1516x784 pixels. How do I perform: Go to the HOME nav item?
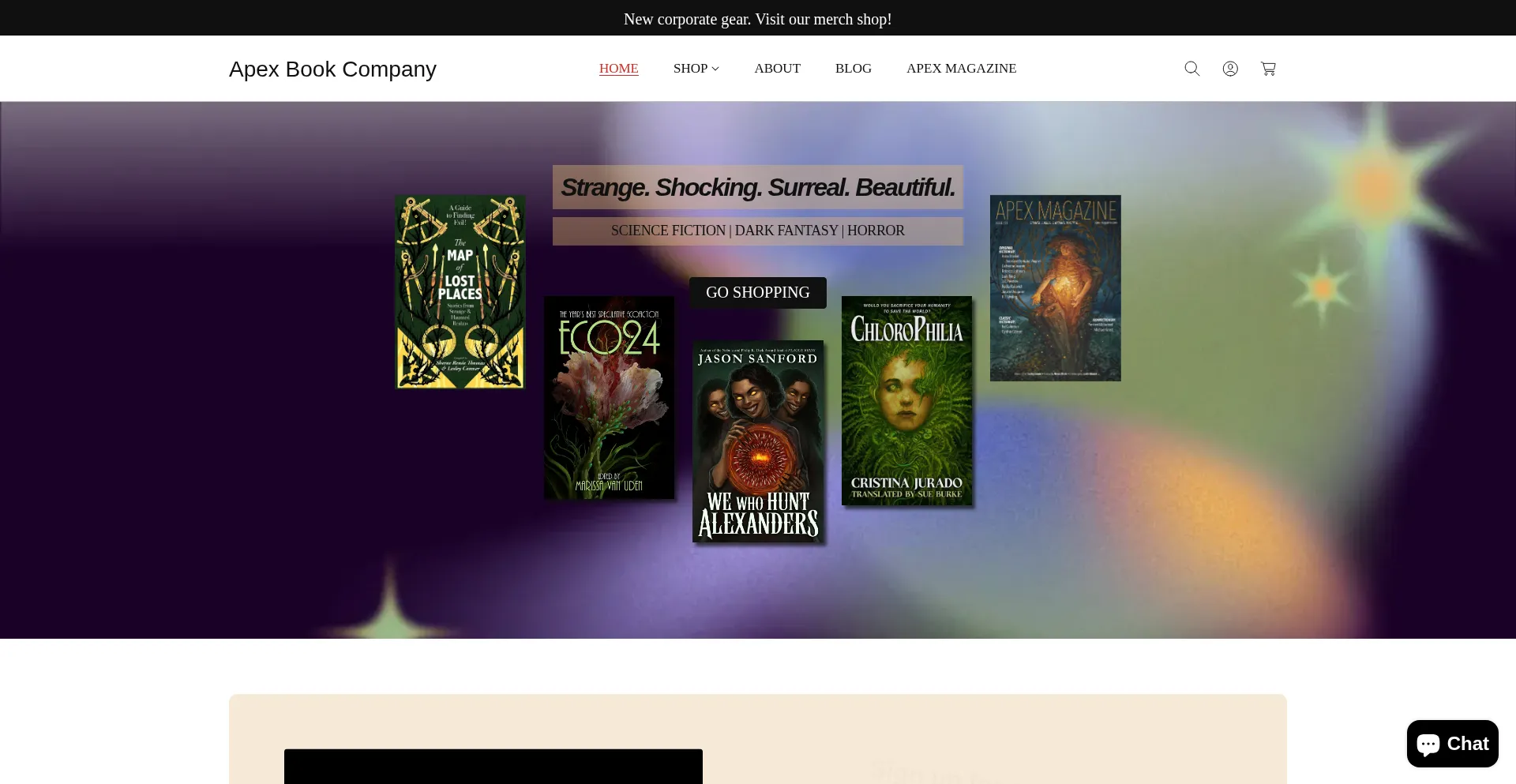click(x=618, y=69)
